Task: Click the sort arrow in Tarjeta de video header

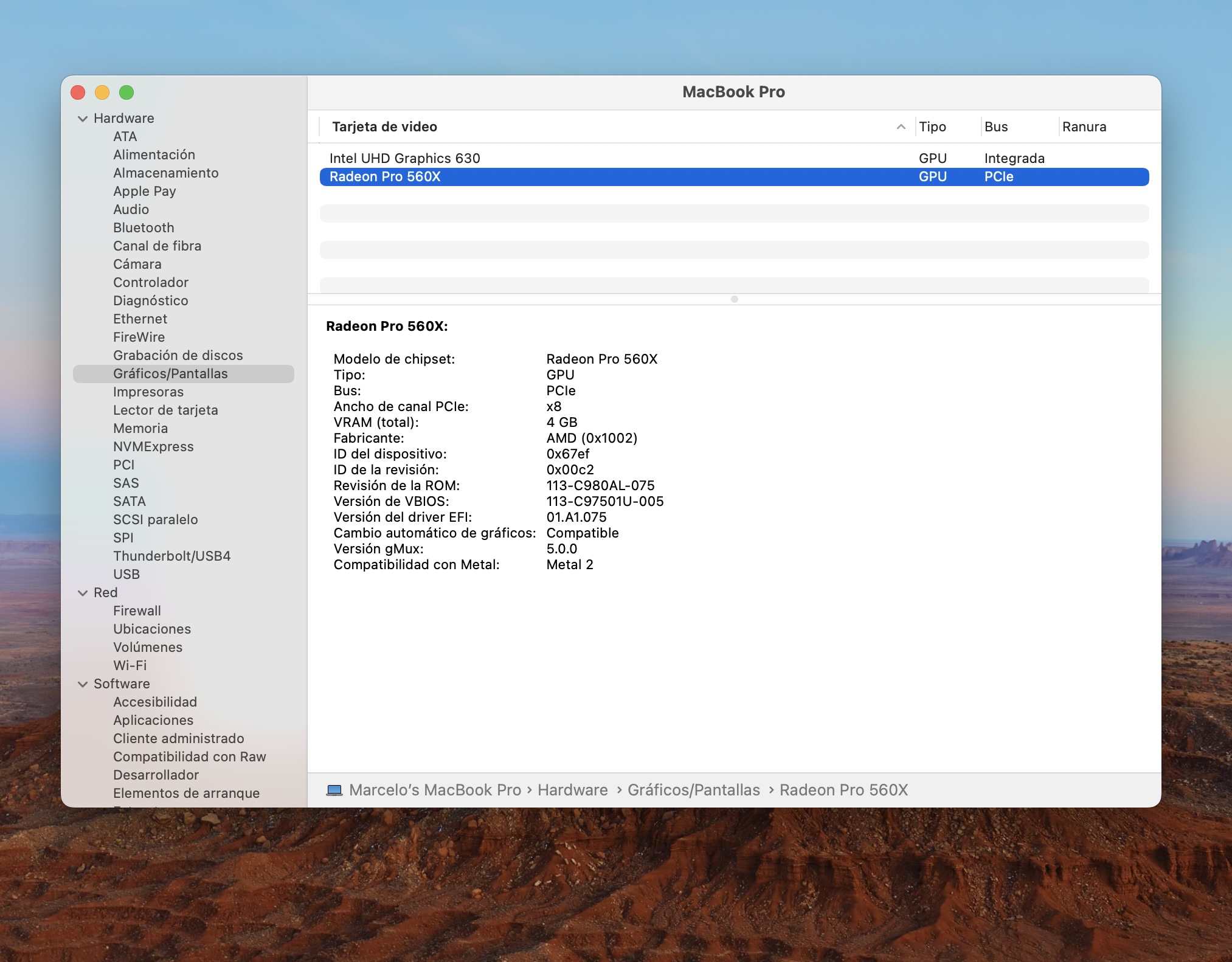Action: (x=901, y=126)
